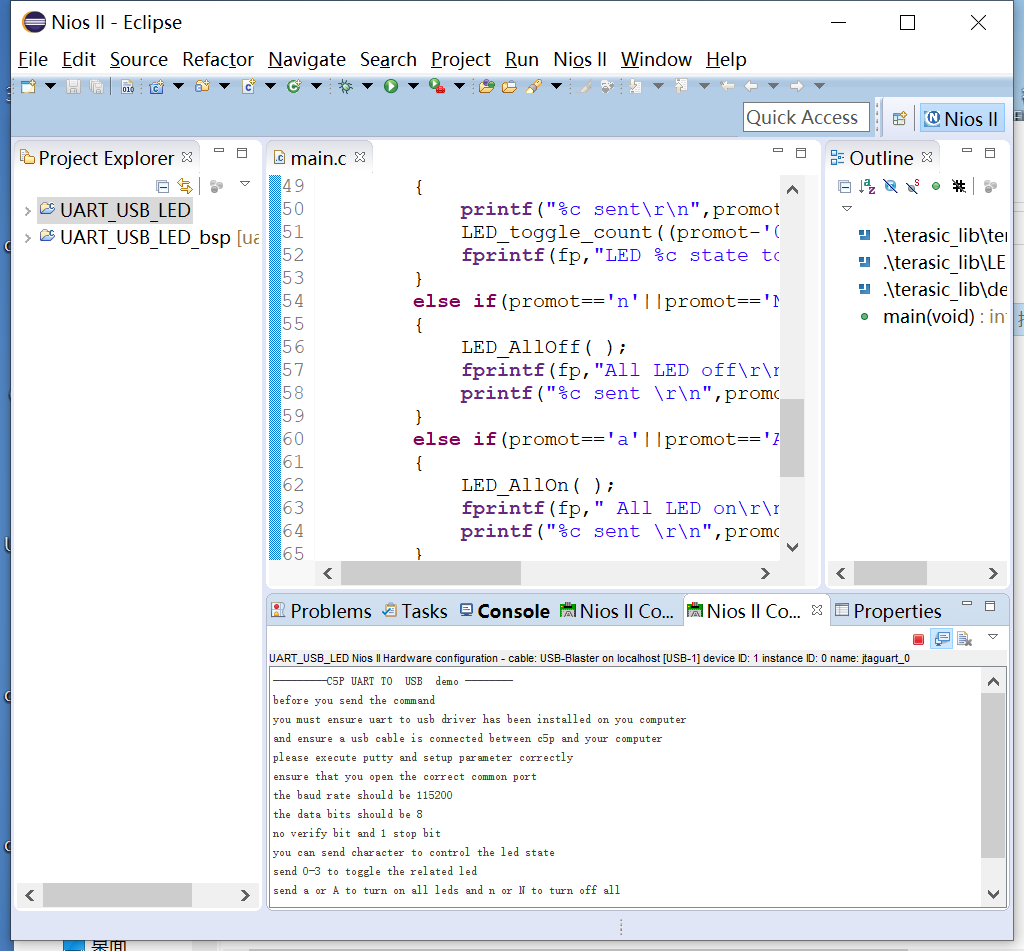Click the New C/C++ Project icon

tap(156, 86)
